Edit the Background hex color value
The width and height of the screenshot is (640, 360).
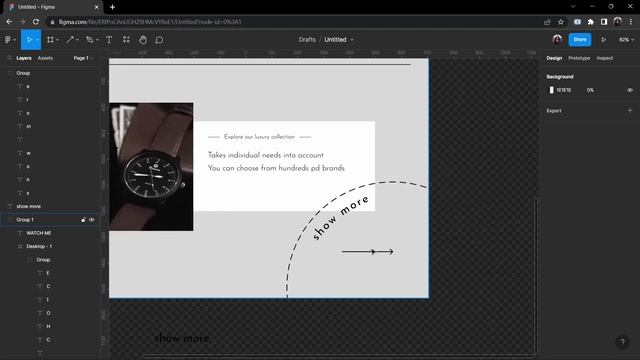(x=564, y=90)
